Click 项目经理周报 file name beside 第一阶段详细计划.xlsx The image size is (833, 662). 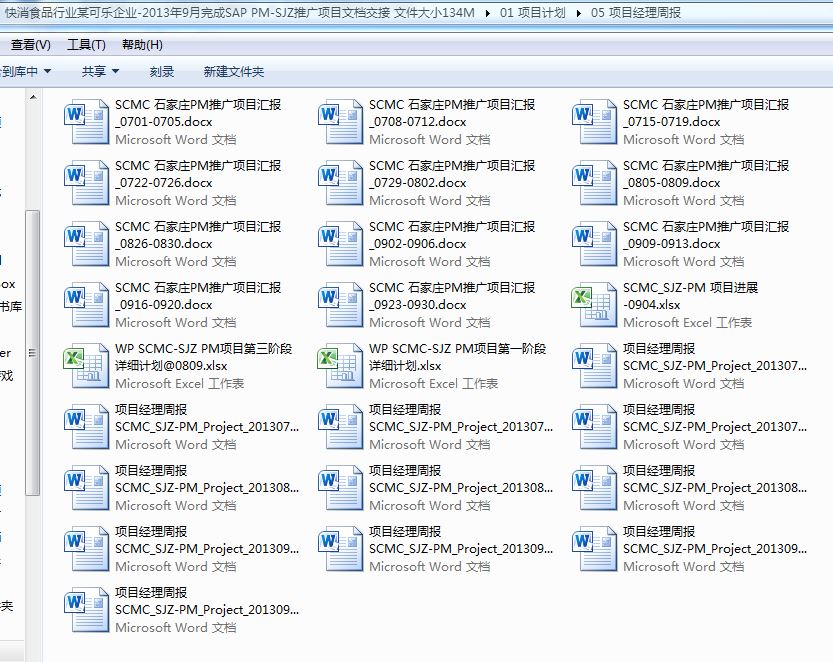[x=715, y=357]
